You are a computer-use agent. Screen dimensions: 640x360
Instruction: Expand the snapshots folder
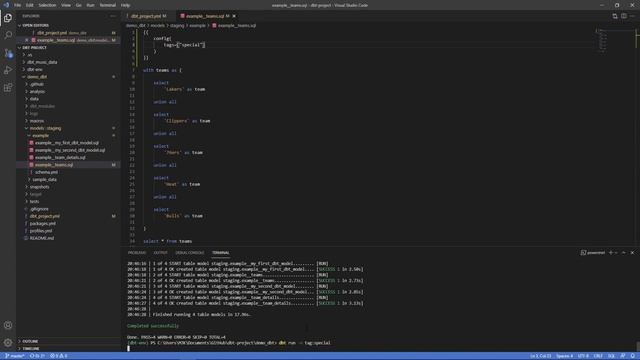39,187
